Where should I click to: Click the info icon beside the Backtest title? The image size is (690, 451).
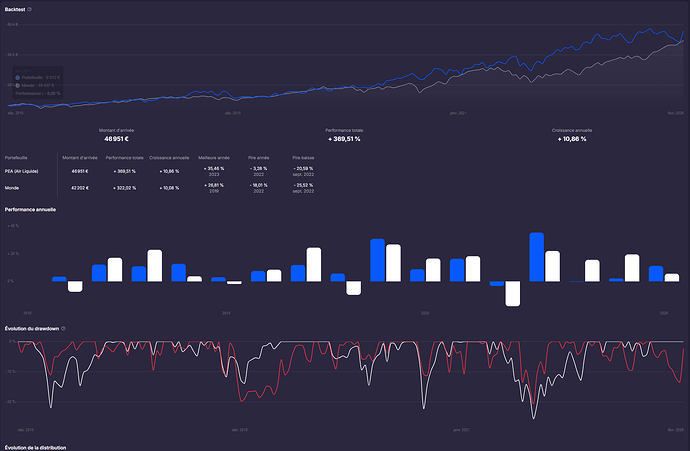30,9
